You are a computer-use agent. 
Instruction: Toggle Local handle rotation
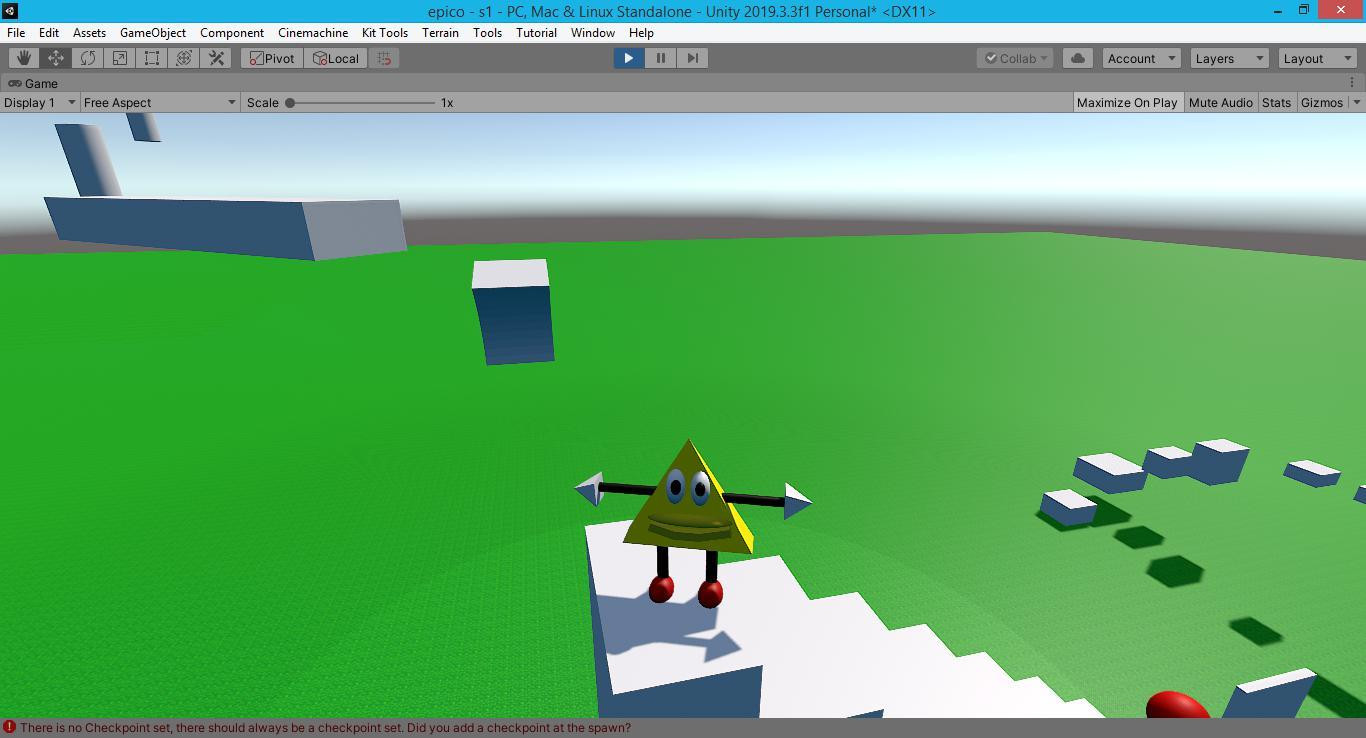pos(336,58)
